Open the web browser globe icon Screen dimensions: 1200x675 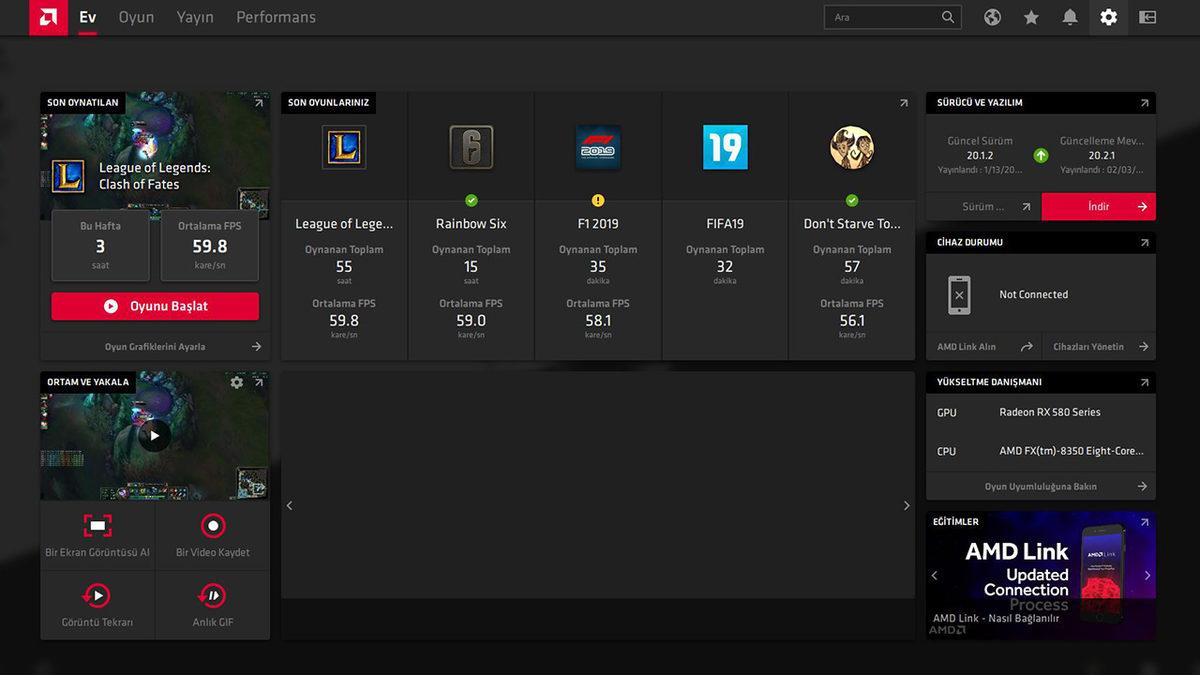(x=992, y=17)
